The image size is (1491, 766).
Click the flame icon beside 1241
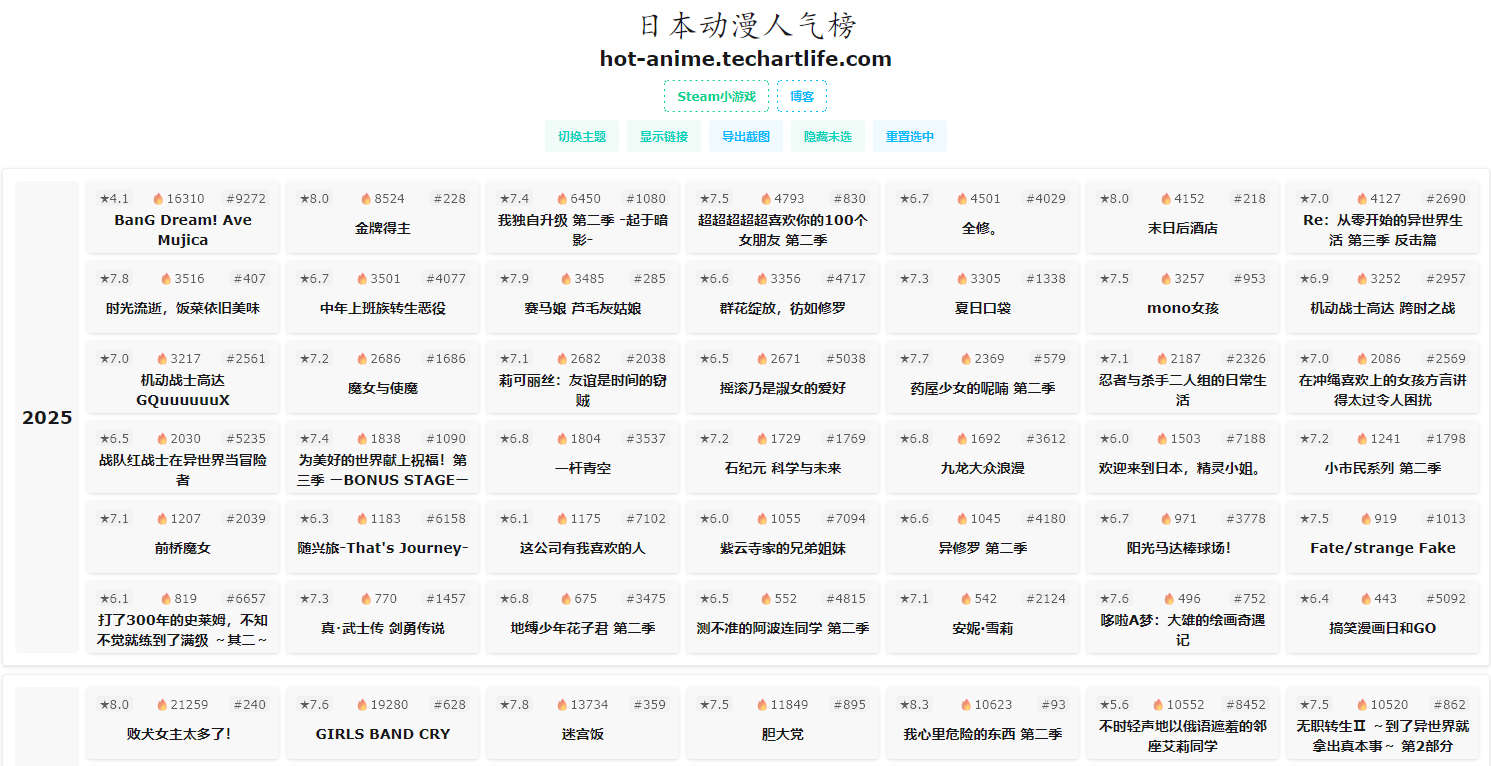1362,439
